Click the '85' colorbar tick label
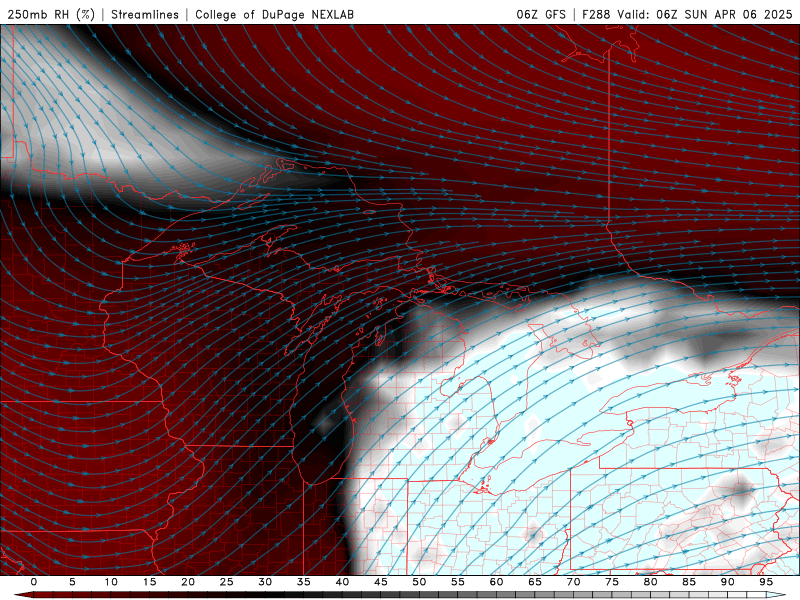The width and height of the screenshot is (800, 600). click(x=689, y=582)
